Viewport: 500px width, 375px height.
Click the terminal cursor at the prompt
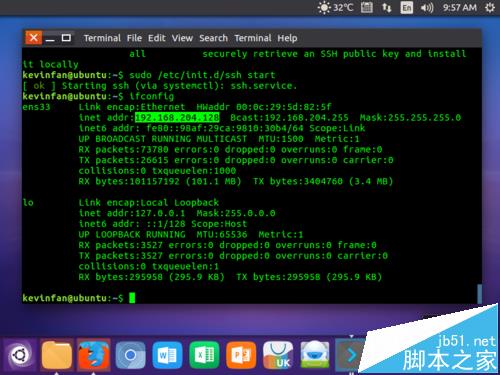(x=132, y=298)
